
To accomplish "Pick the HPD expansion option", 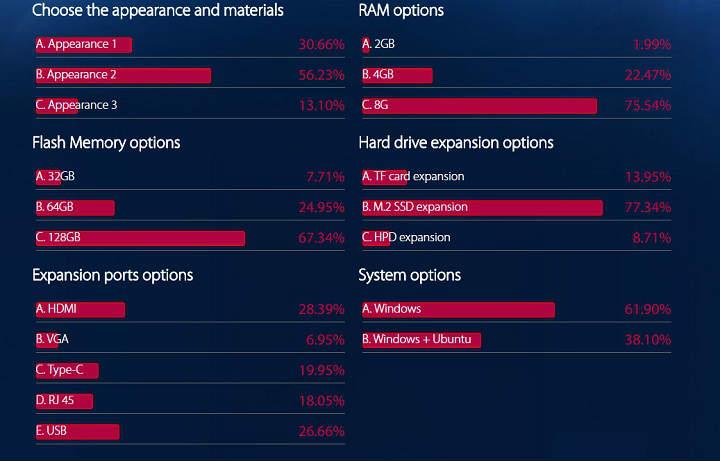I will pyautogui.click(x=406, y=238).
